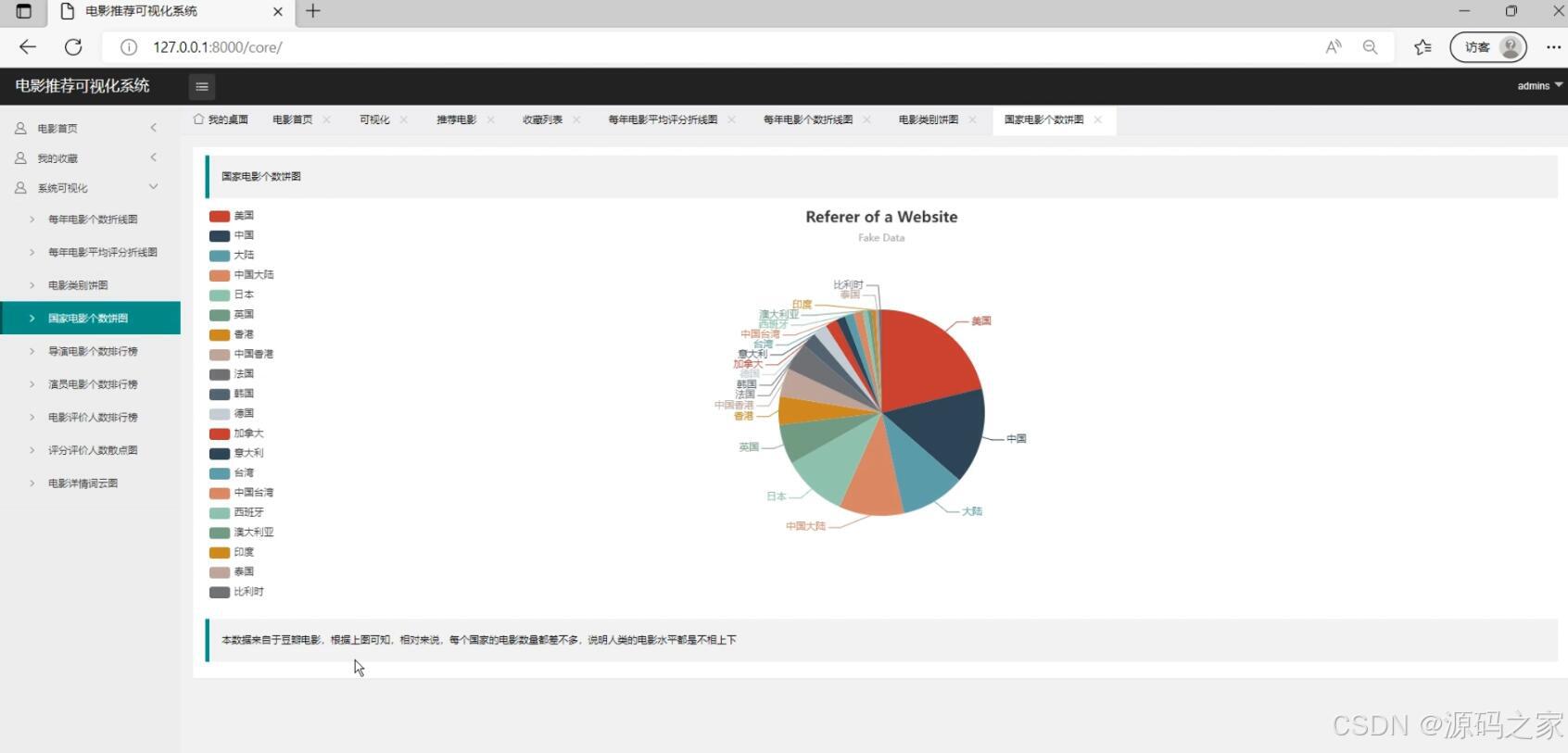Toggle the sidebar hamburger menu button
The image size is (1568, 753).
tap(201, 86)
